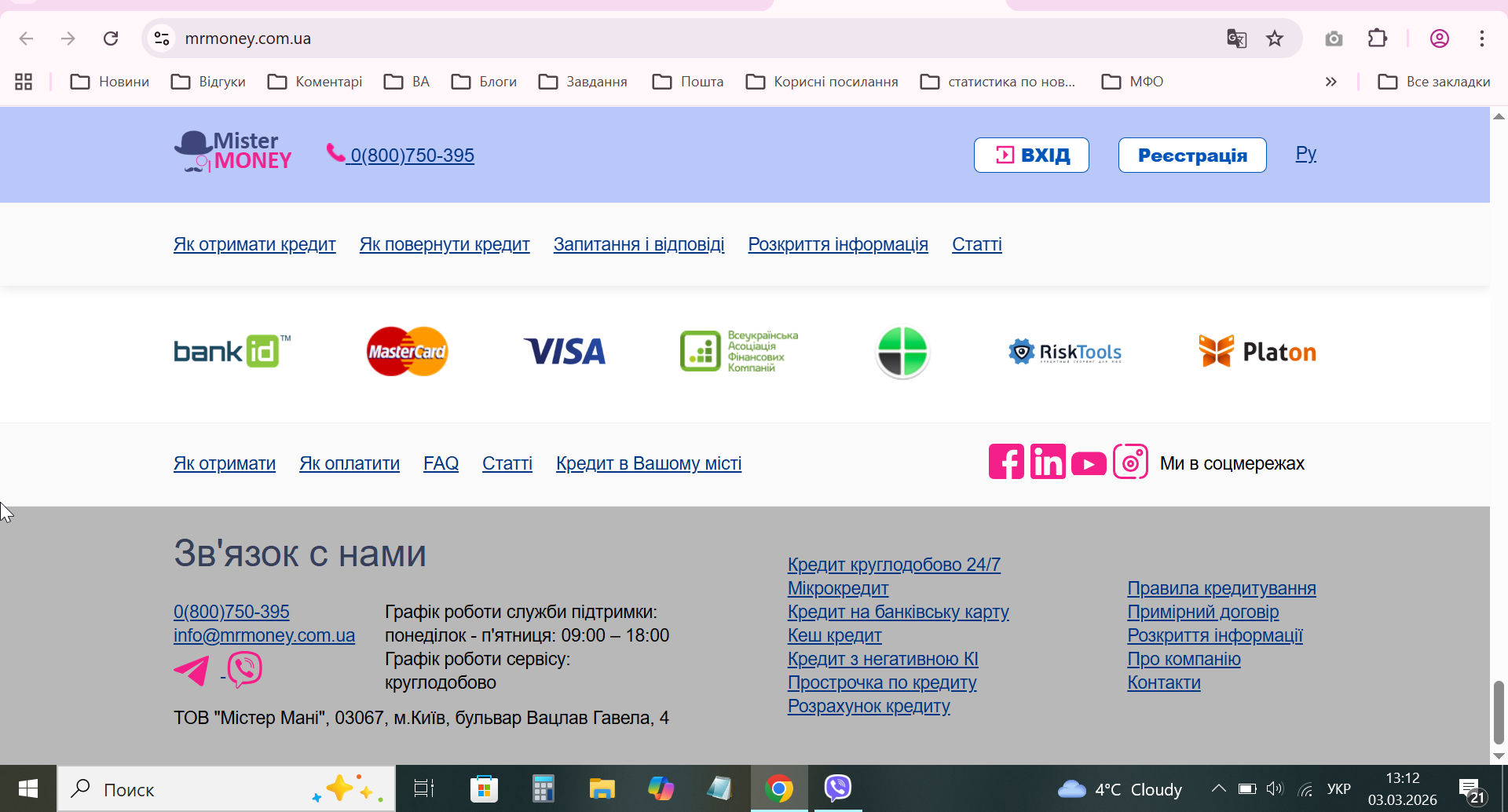Viewport: 1508px width, 812px height.
Task: Click the Реєстрація button
Action: (x=1192, y=155)
